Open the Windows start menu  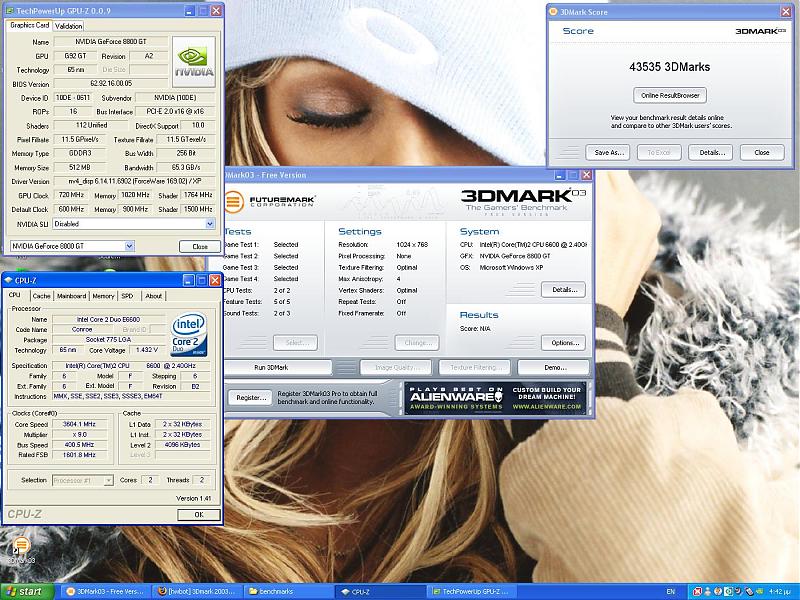click(x=27, y=592)
